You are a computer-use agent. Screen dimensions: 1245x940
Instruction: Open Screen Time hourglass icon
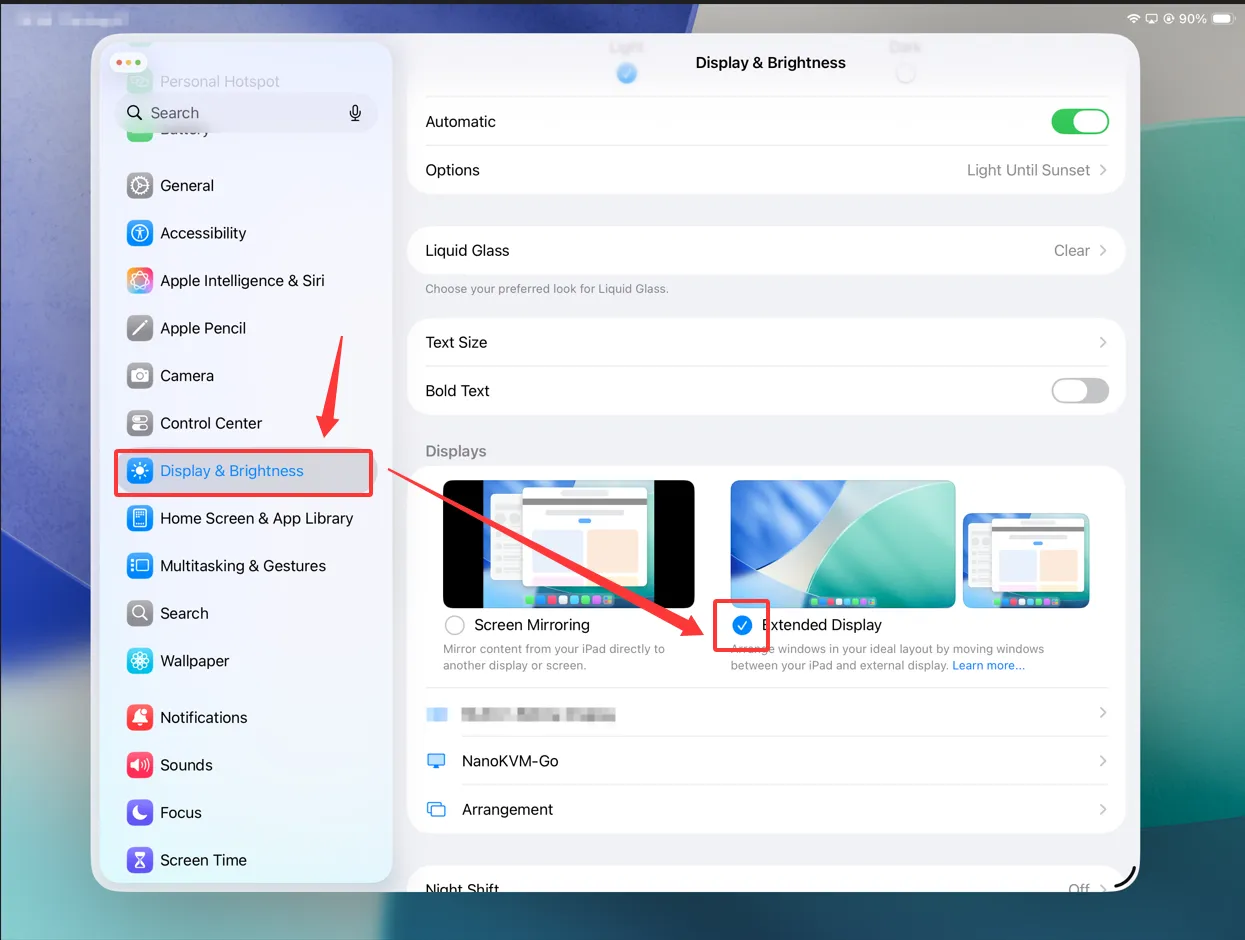(140, 860)
